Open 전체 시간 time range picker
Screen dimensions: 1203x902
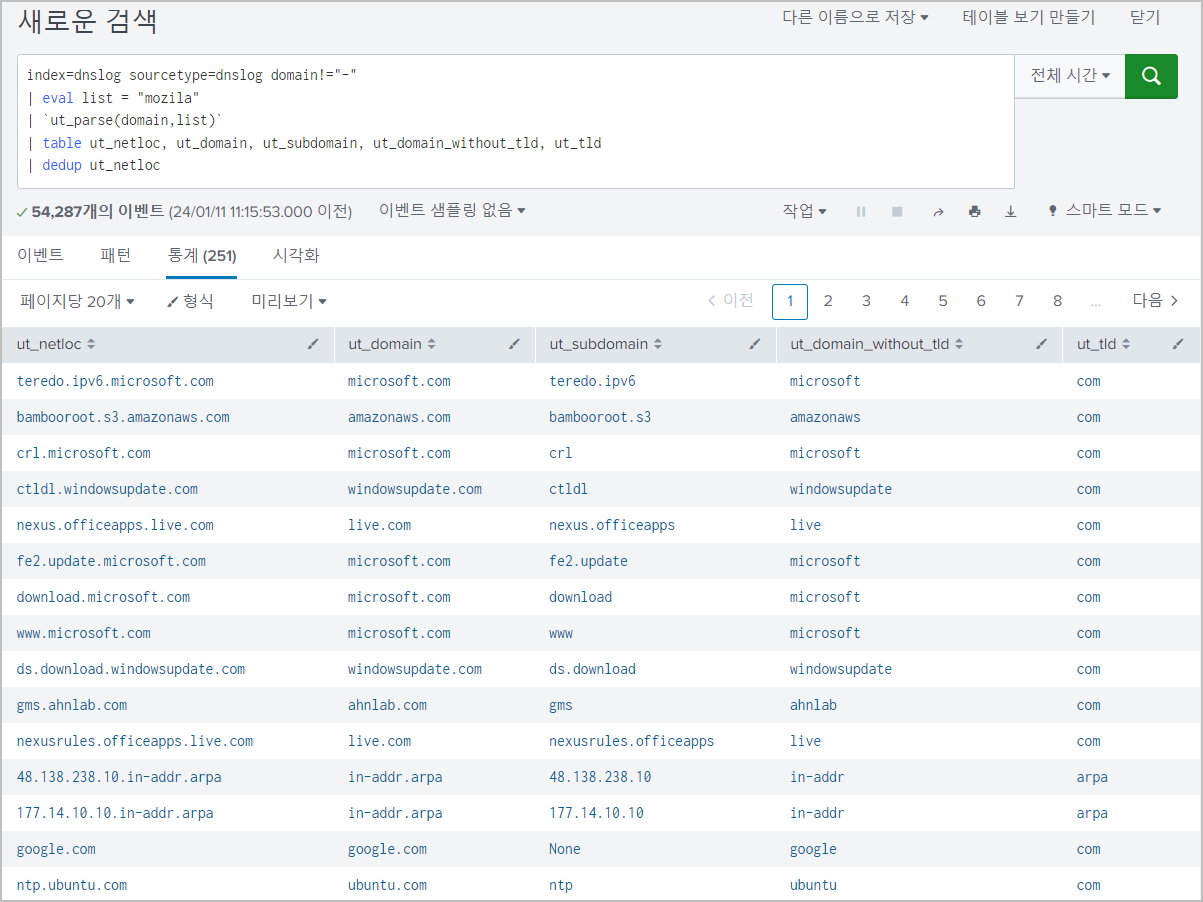[1070, 76]
